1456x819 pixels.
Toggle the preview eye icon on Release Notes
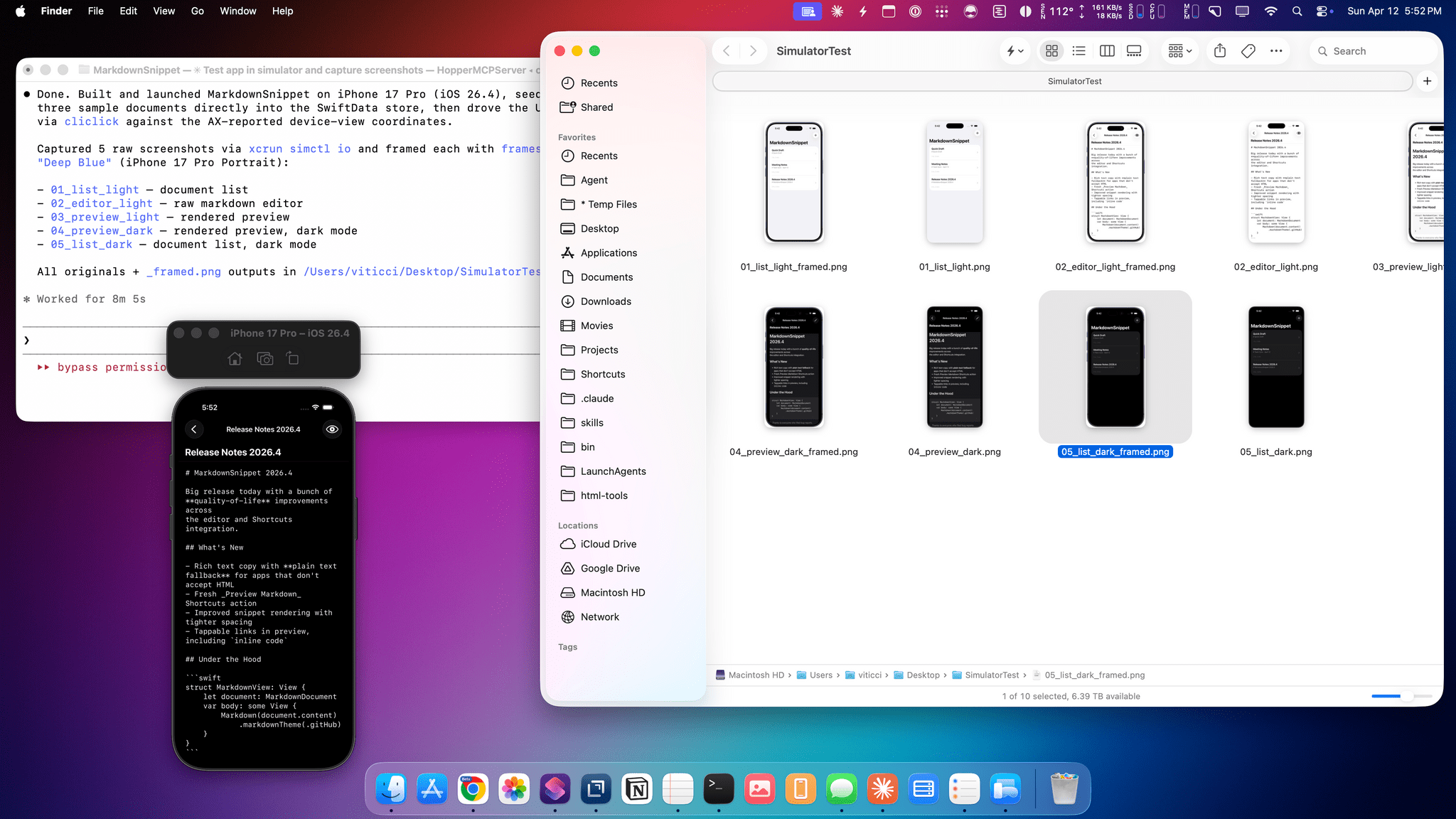332,429
